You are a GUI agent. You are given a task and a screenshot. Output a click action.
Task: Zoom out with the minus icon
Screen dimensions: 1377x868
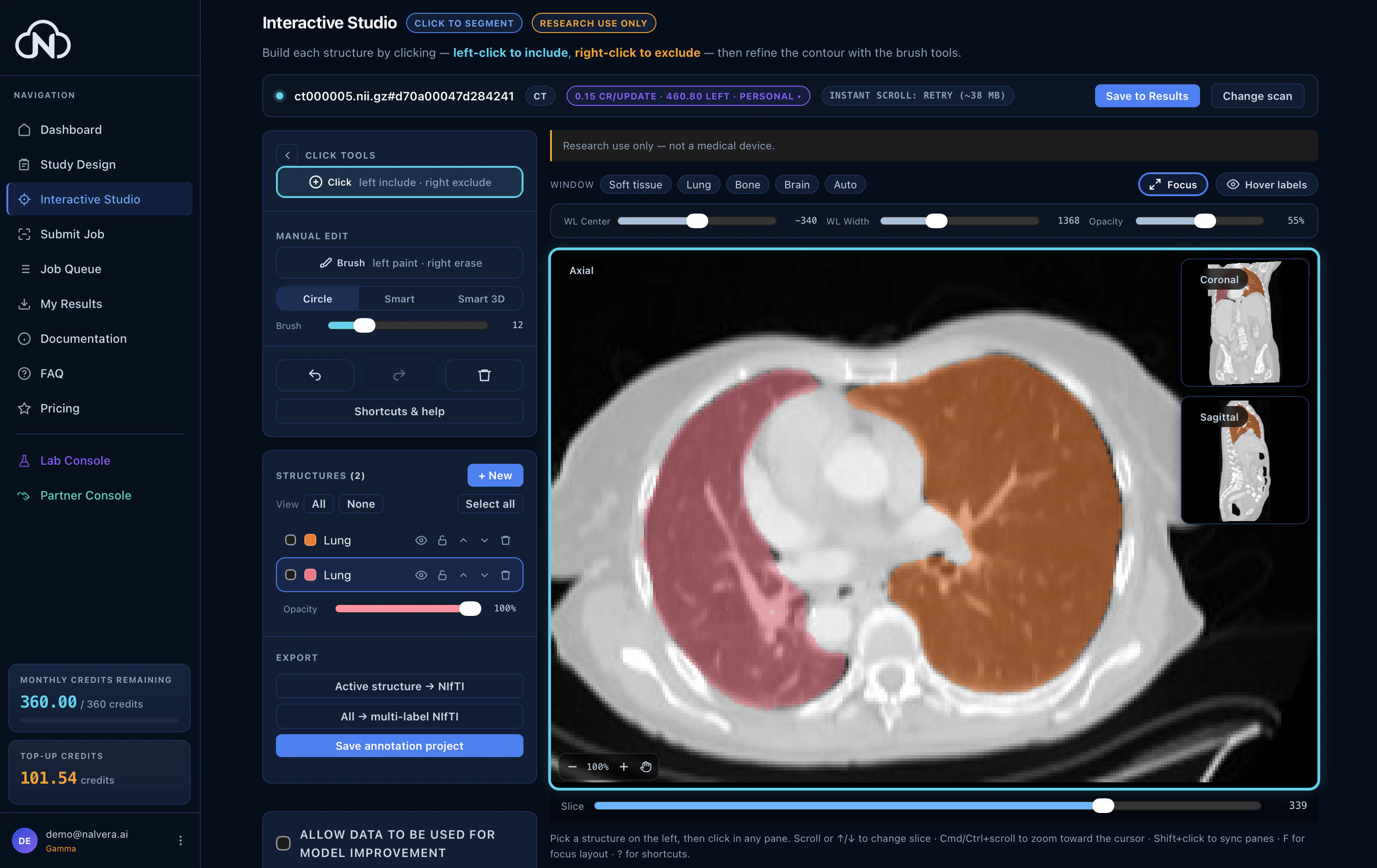pyautogui.click(x=573, y=767)
